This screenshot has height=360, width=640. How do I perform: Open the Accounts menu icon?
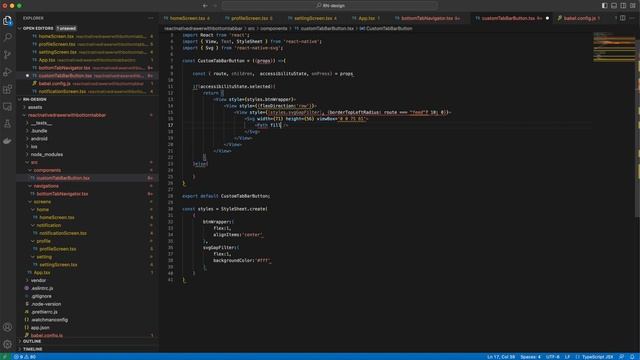pos(7,327)
